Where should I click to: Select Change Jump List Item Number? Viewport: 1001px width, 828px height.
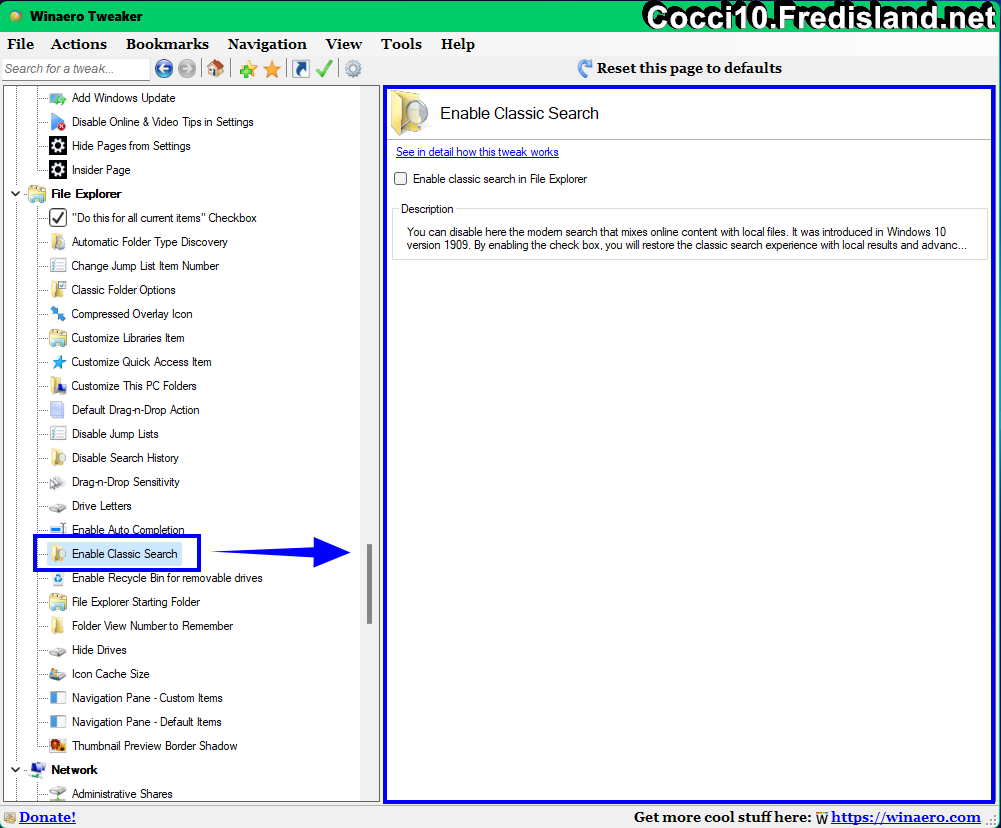pos(145,266)
